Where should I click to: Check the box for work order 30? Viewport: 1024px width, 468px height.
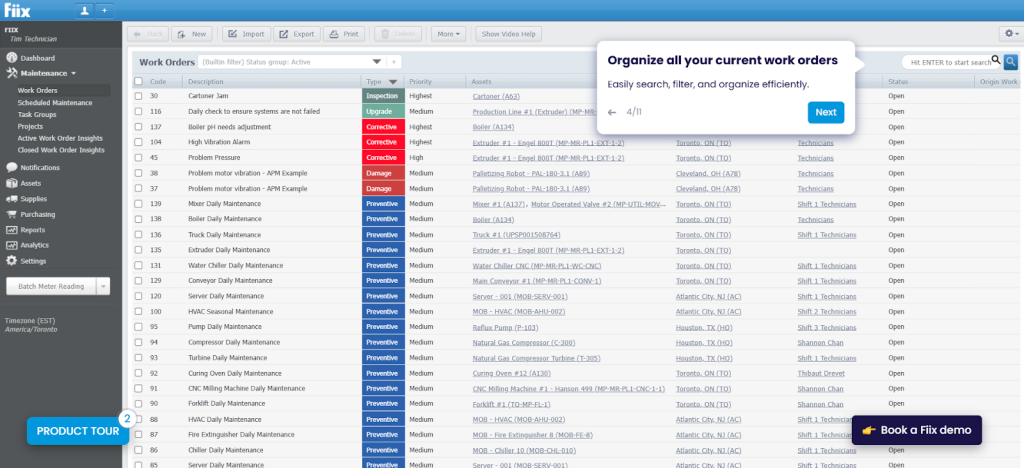tap(139, 96)
